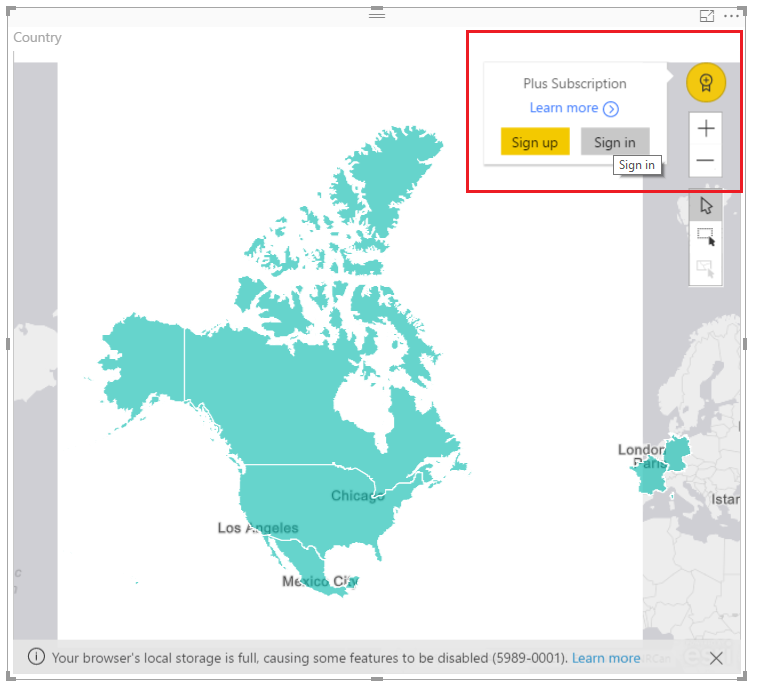
Task: Open Learn more link in storage warning
Action: (606, 658)
